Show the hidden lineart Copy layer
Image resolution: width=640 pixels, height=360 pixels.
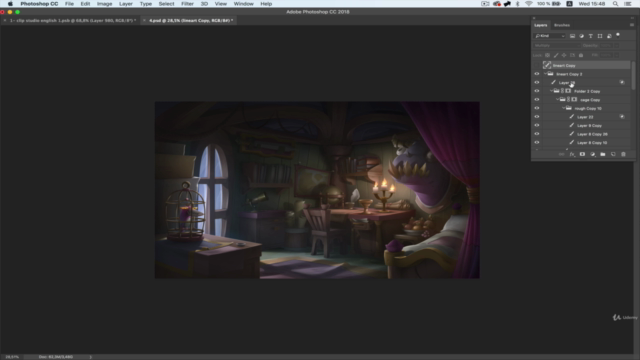pyautogui.click(x=537, y=65)
